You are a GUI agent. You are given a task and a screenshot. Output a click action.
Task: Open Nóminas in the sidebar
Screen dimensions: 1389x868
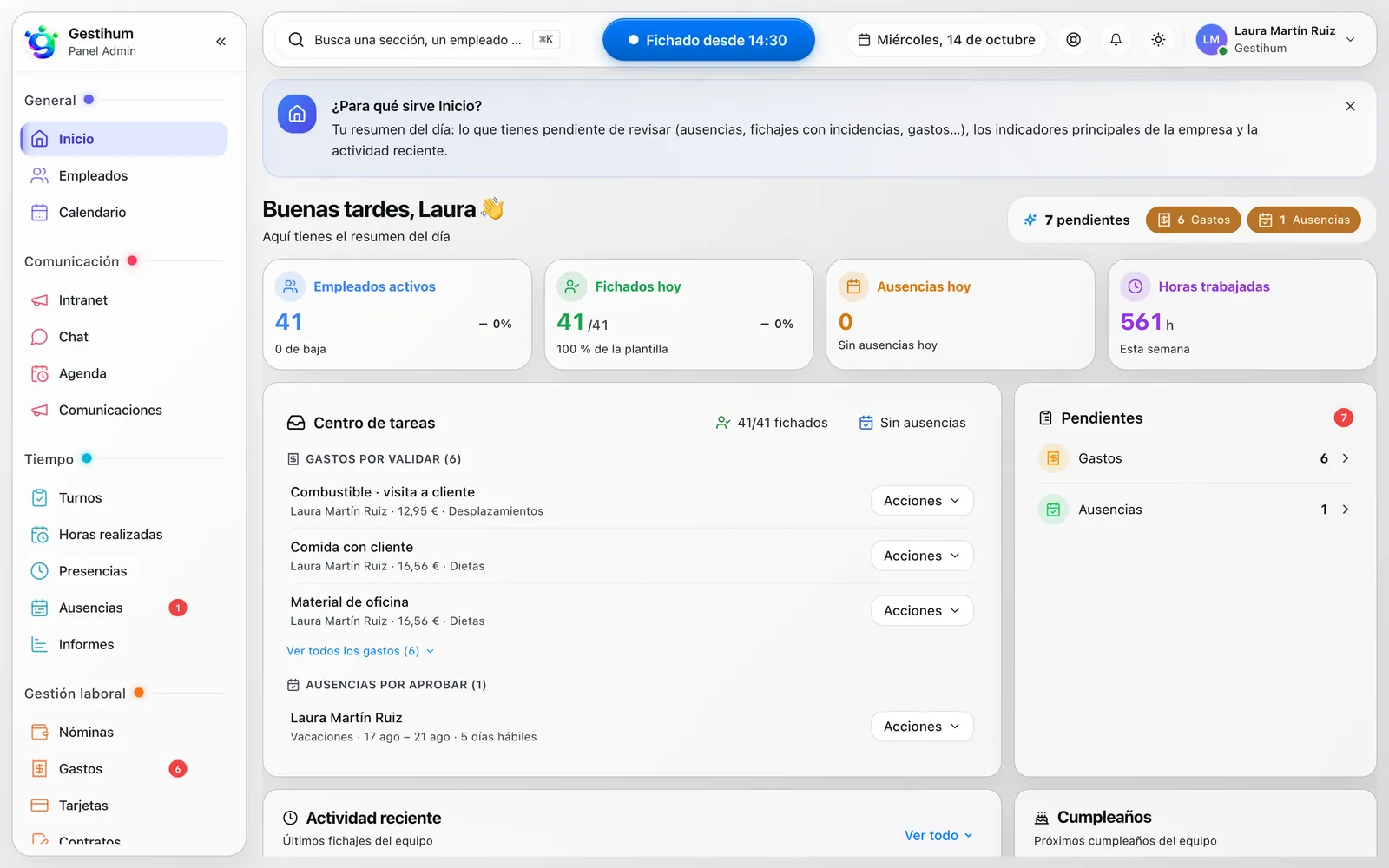[124, 732]
